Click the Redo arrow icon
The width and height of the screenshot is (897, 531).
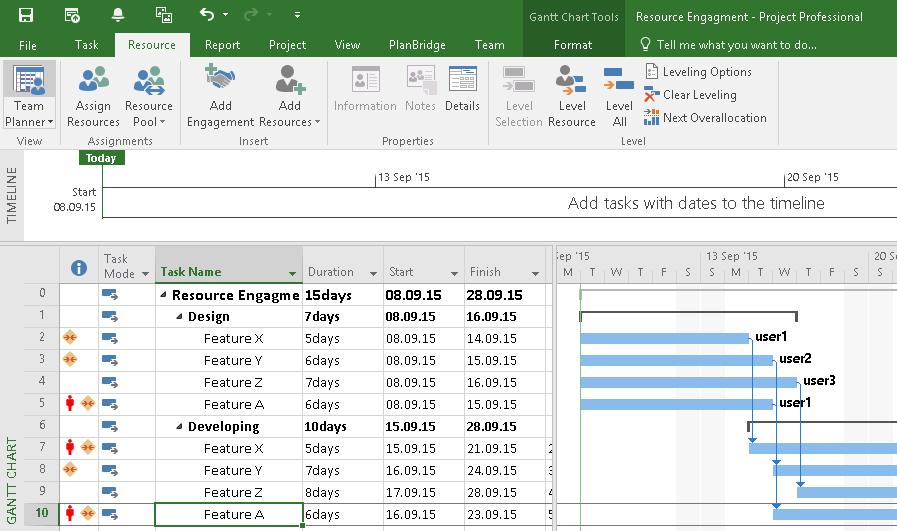pyautogui.click(x=251, y=14)
